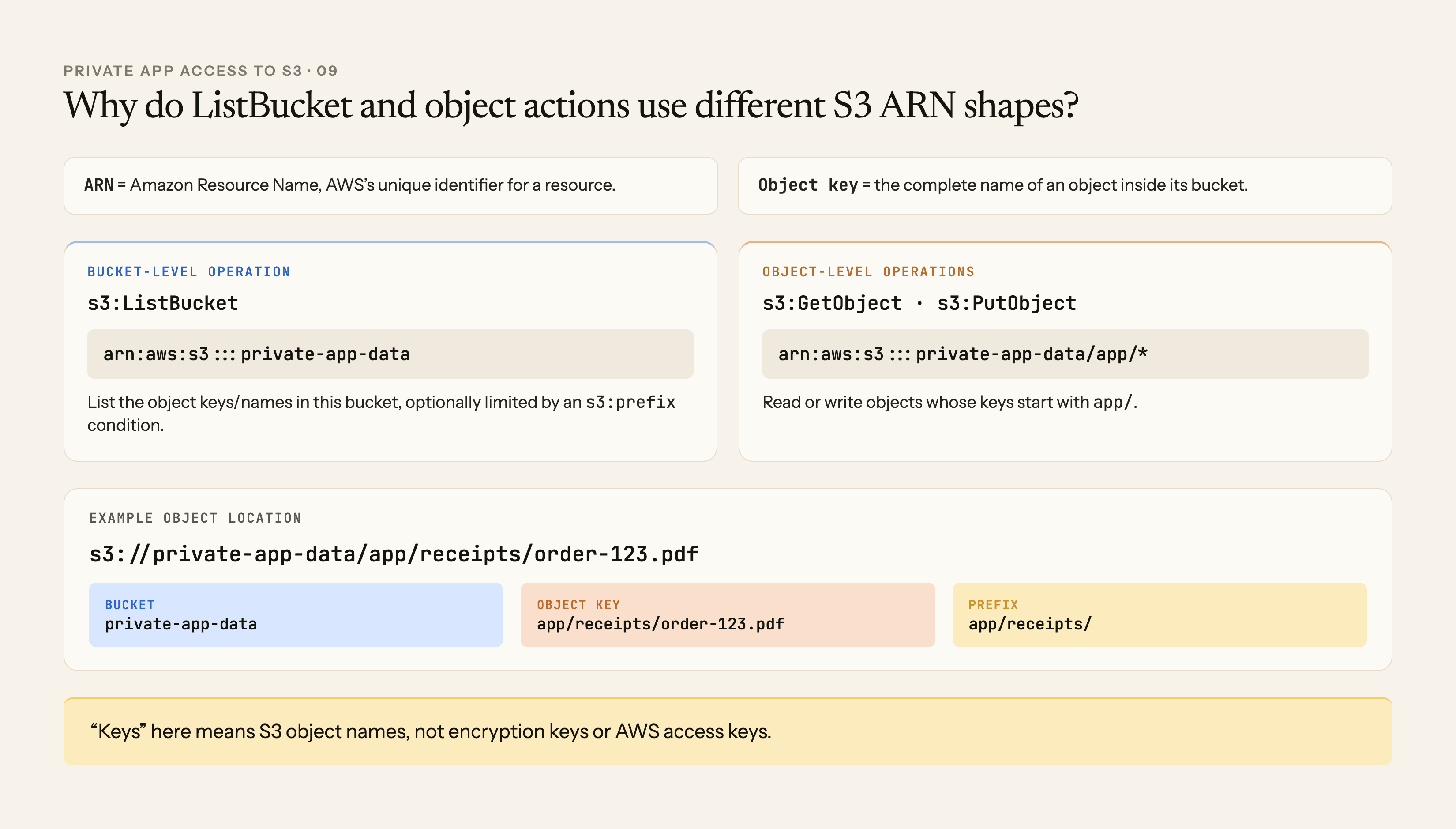
Task: Click the yellow PREFIX card
Action: point(1160,615)
